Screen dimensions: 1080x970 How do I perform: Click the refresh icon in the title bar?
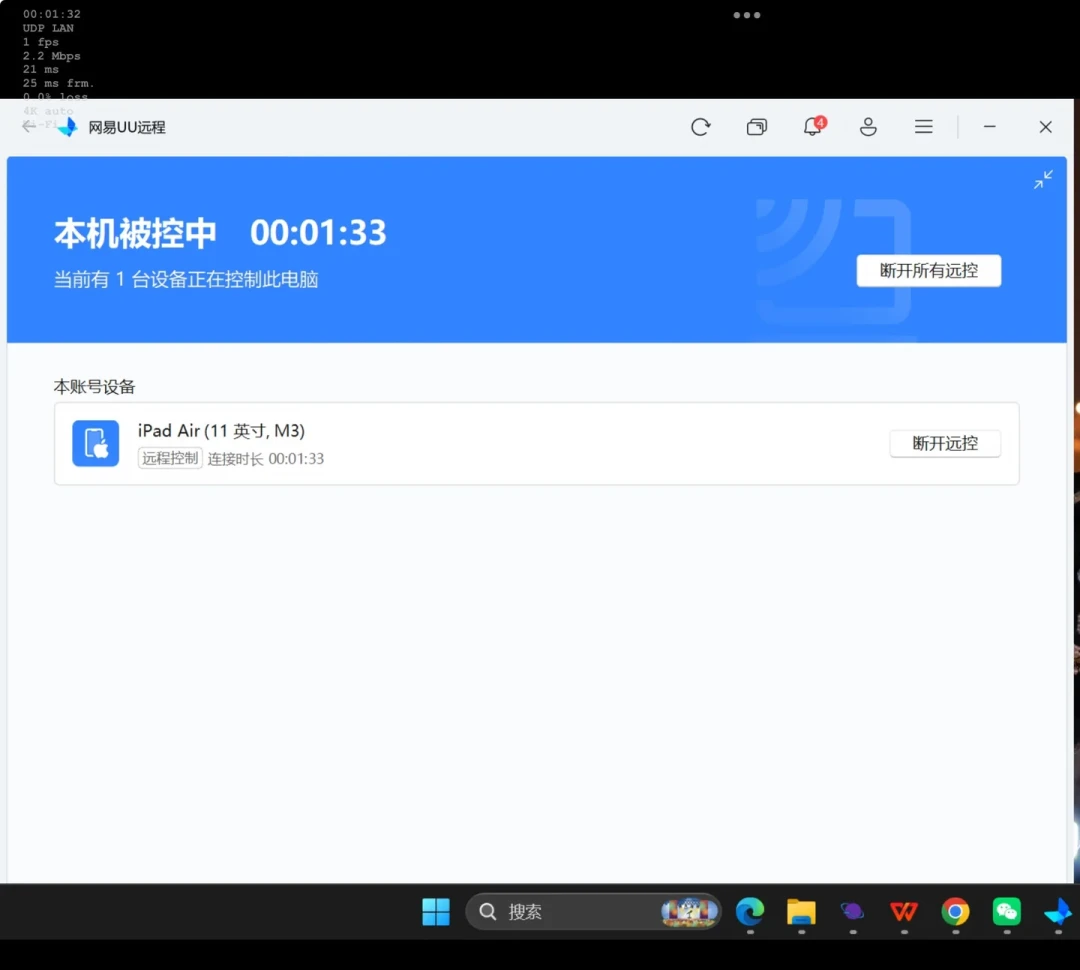click(700, 127)
